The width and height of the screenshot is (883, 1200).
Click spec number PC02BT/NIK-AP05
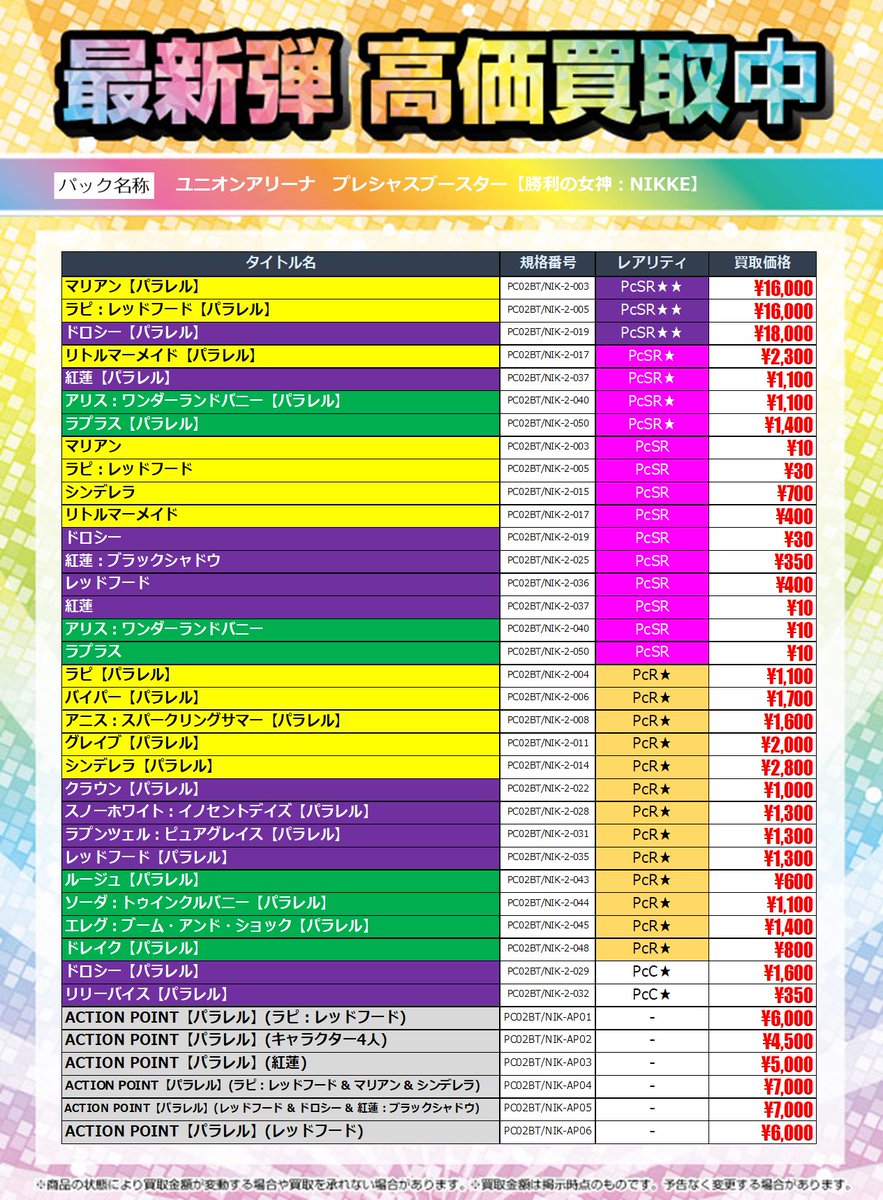[548, 1111]
